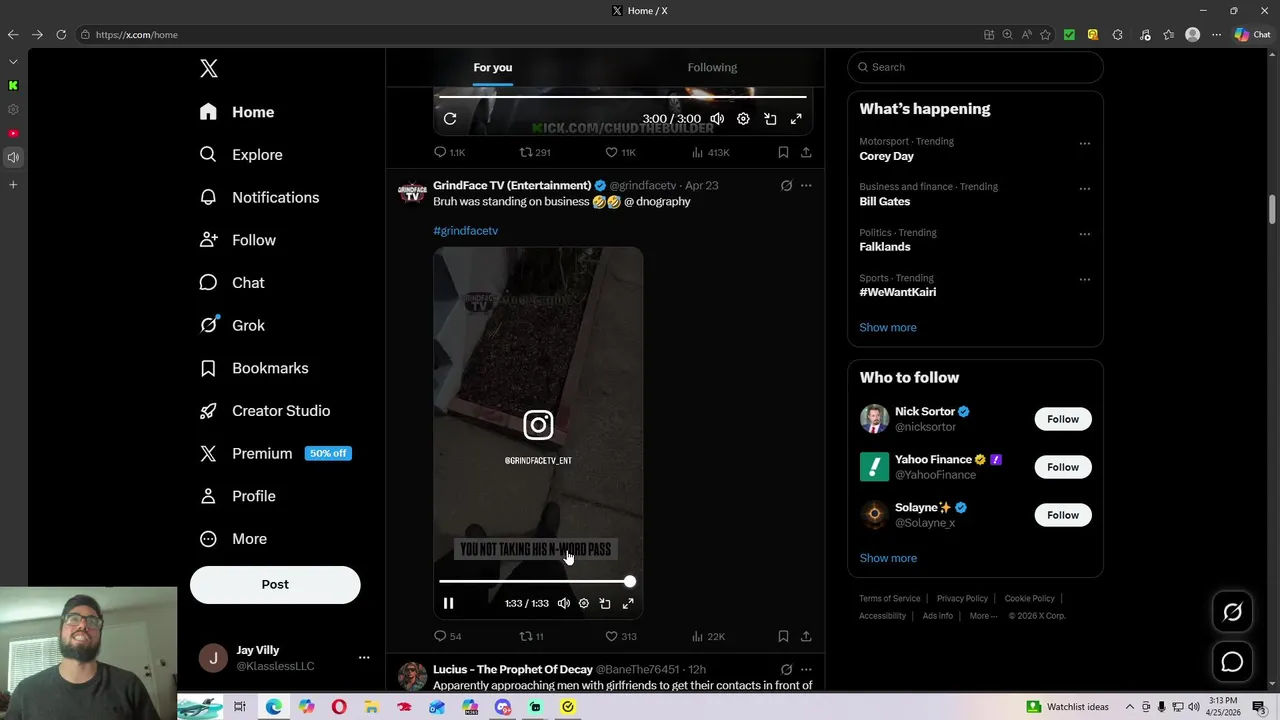This screenshot has height=720, width=1280.
Task: Open the 1:33 video settings gear
Action: coord(584,603)
